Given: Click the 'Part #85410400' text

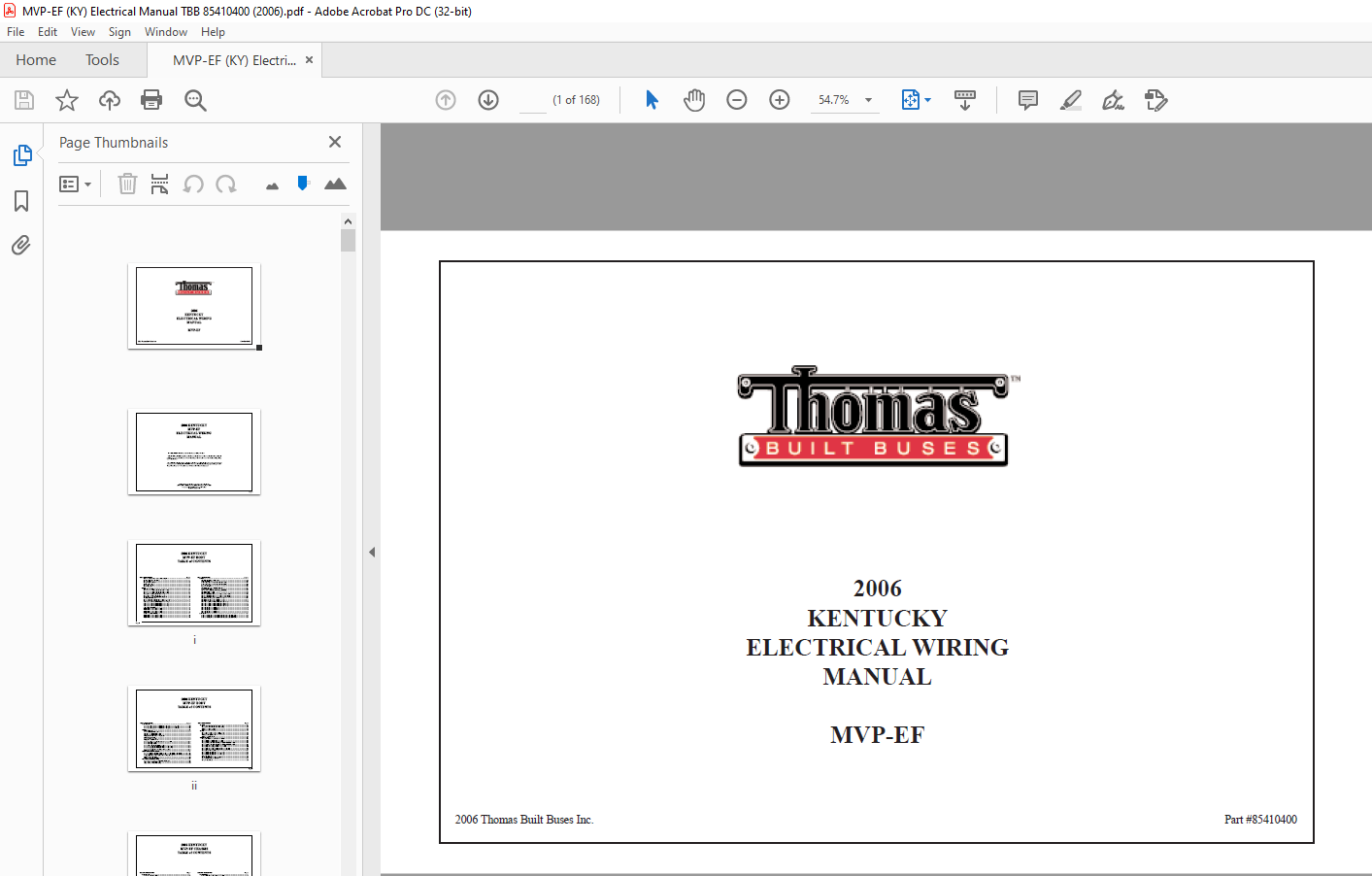Looking at the screenshot, I should (1260, 820).
